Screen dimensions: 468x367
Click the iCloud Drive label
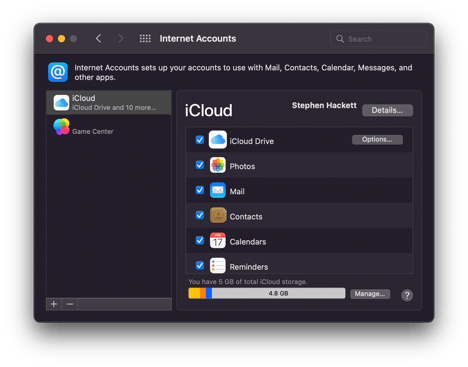point(251,141)
